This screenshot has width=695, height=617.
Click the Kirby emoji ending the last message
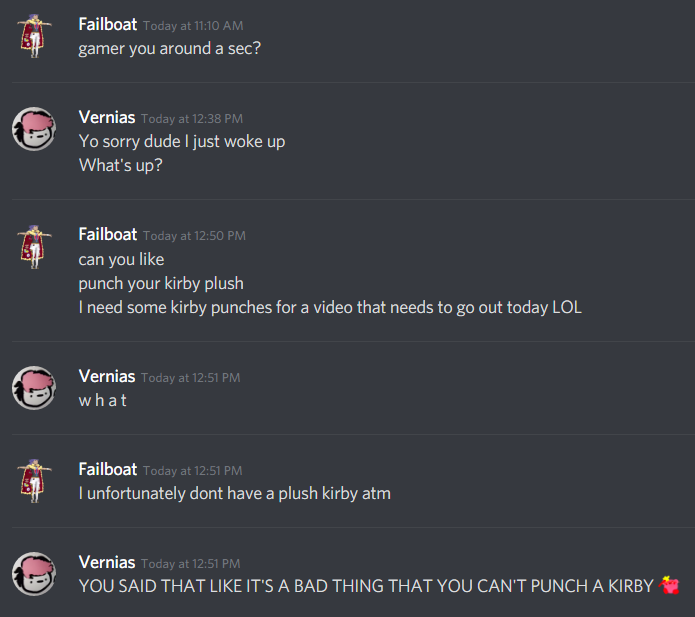[669, 585]
